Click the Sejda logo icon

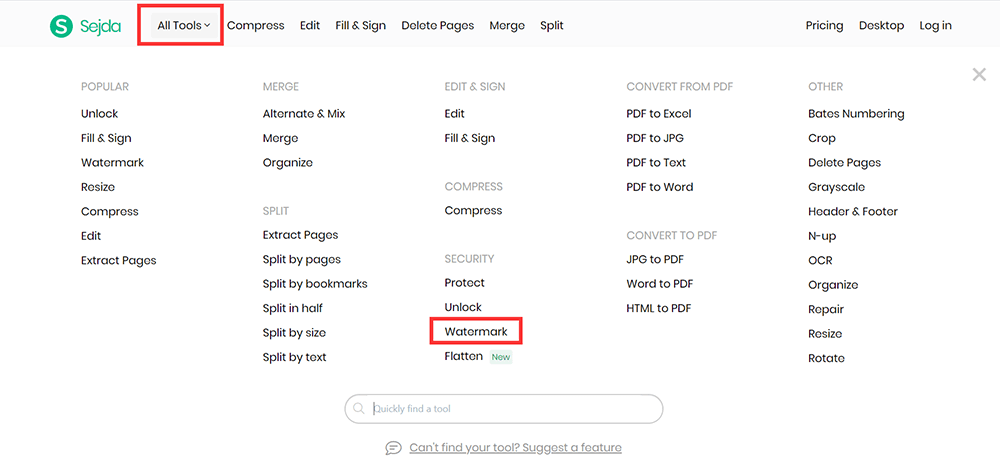tap(62, 26)
